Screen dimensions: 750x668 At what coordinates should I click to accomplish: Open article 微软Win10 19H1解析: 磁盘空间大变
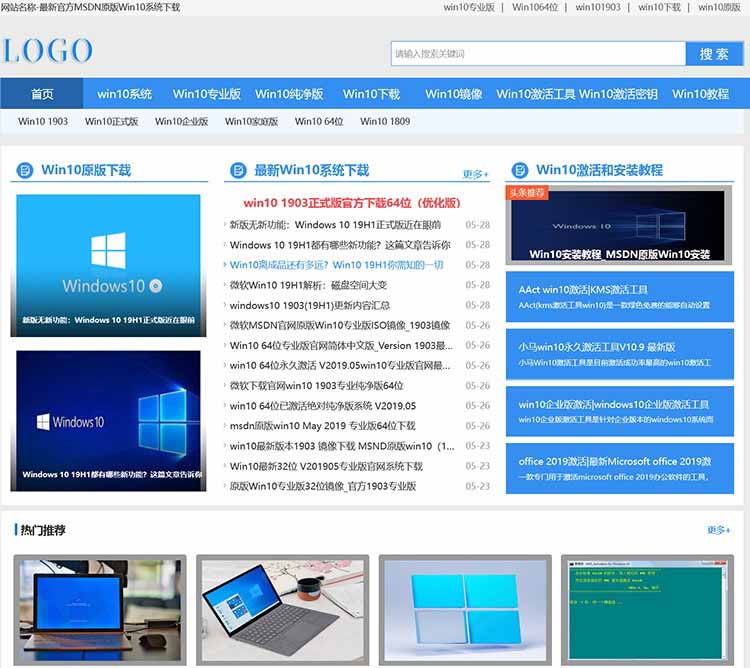pyautogui.click(x=308, y=285)
